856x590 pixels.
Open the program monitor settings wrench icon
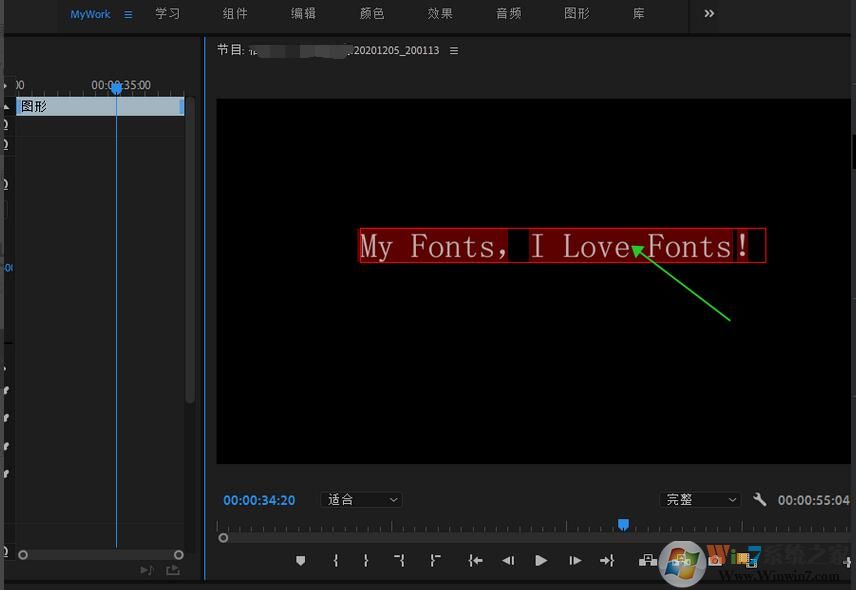pos(762,499)
